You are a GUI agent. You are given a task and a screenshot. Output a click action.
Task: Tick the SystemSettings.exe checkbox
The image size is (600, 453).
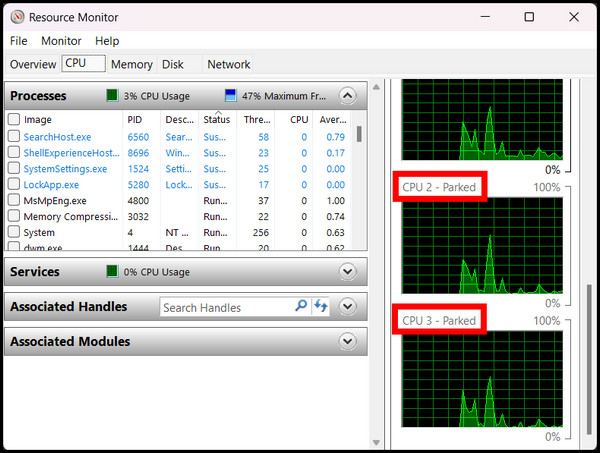[14, 168]
